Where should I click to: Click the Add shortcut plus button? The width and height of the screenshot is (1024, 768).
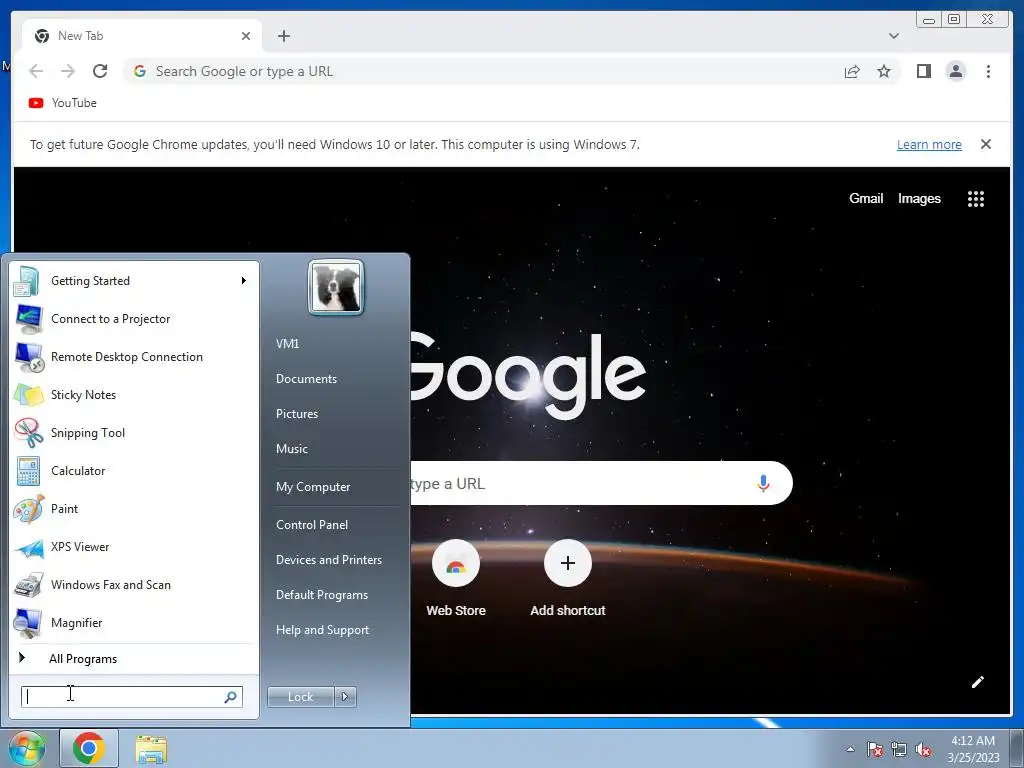pos(568,563)
